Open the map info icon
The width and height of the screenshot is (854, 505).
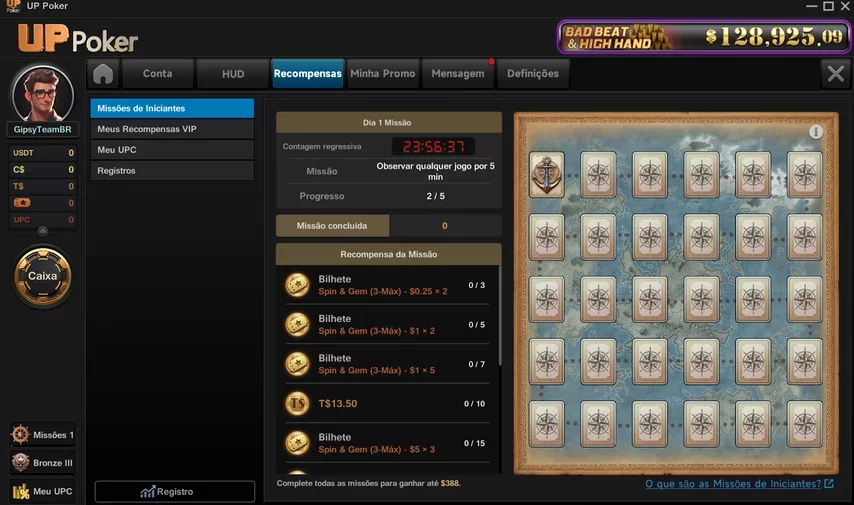[815, 132]
